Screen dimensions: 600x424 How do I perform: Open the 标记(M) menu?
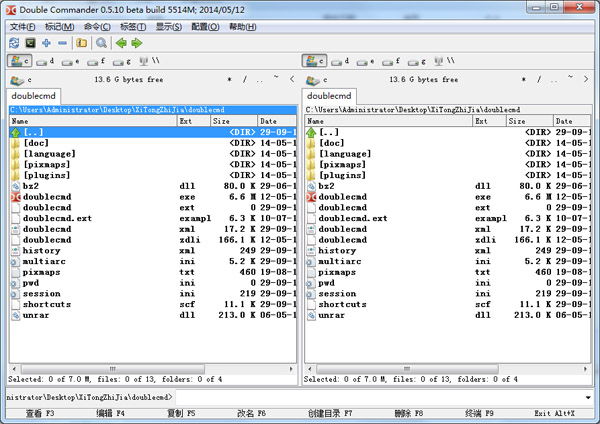click(x=59, y=27)
